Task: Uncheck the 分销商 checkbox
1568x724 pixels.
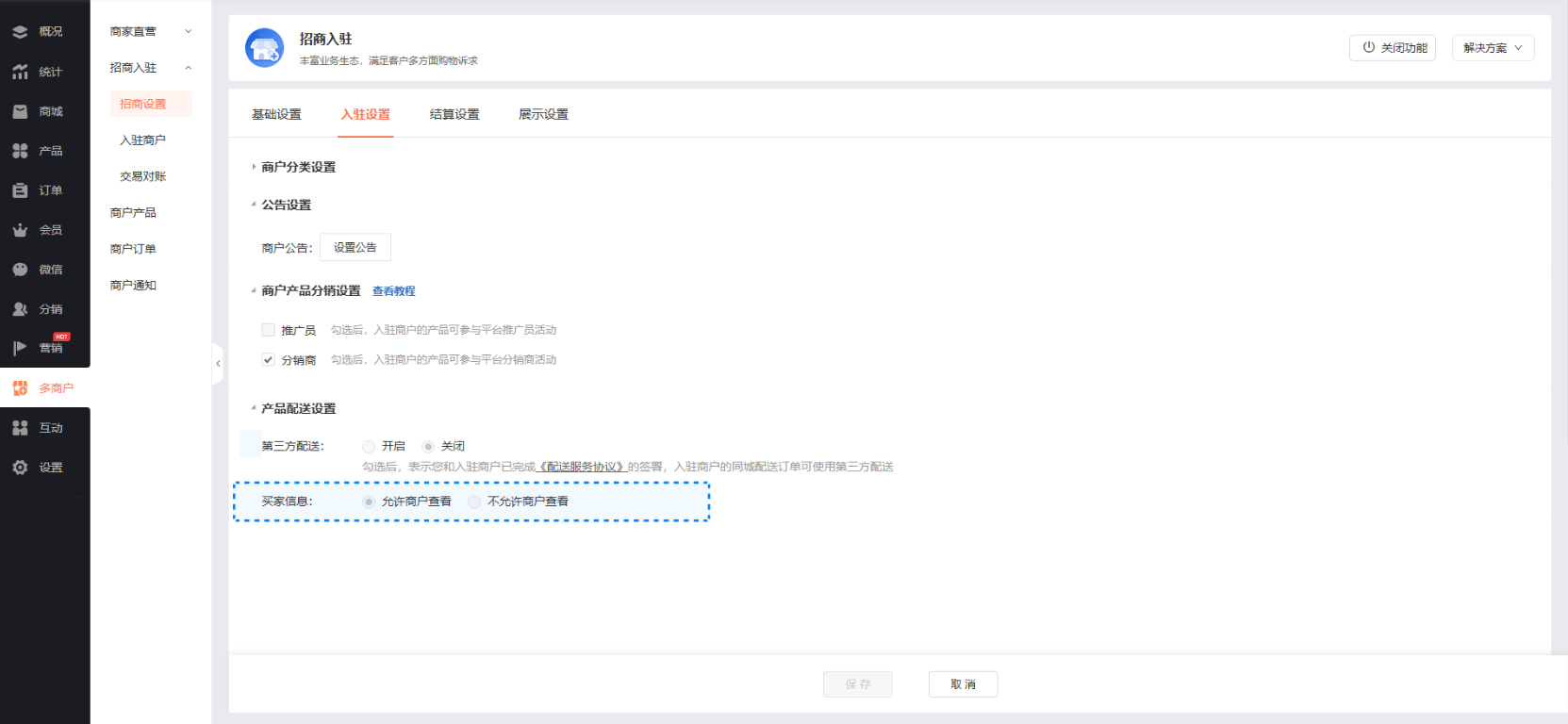Action: click(269, 360)
